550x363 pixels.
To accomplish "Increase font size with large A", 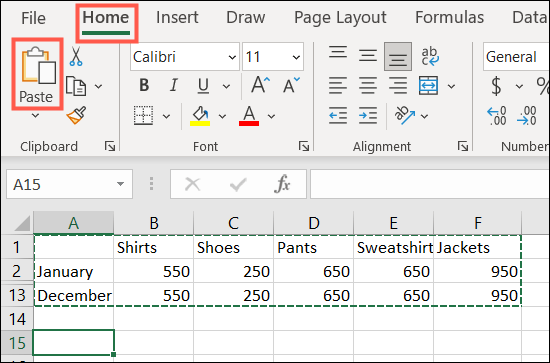I will click(x=260, y=85).
